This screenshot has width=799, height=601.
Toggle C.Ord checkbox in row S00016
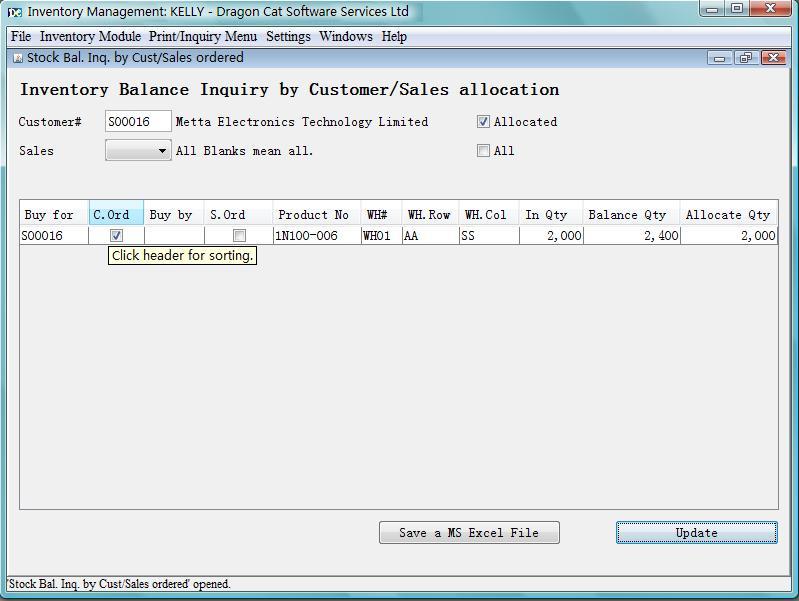[x=117, y=236]
